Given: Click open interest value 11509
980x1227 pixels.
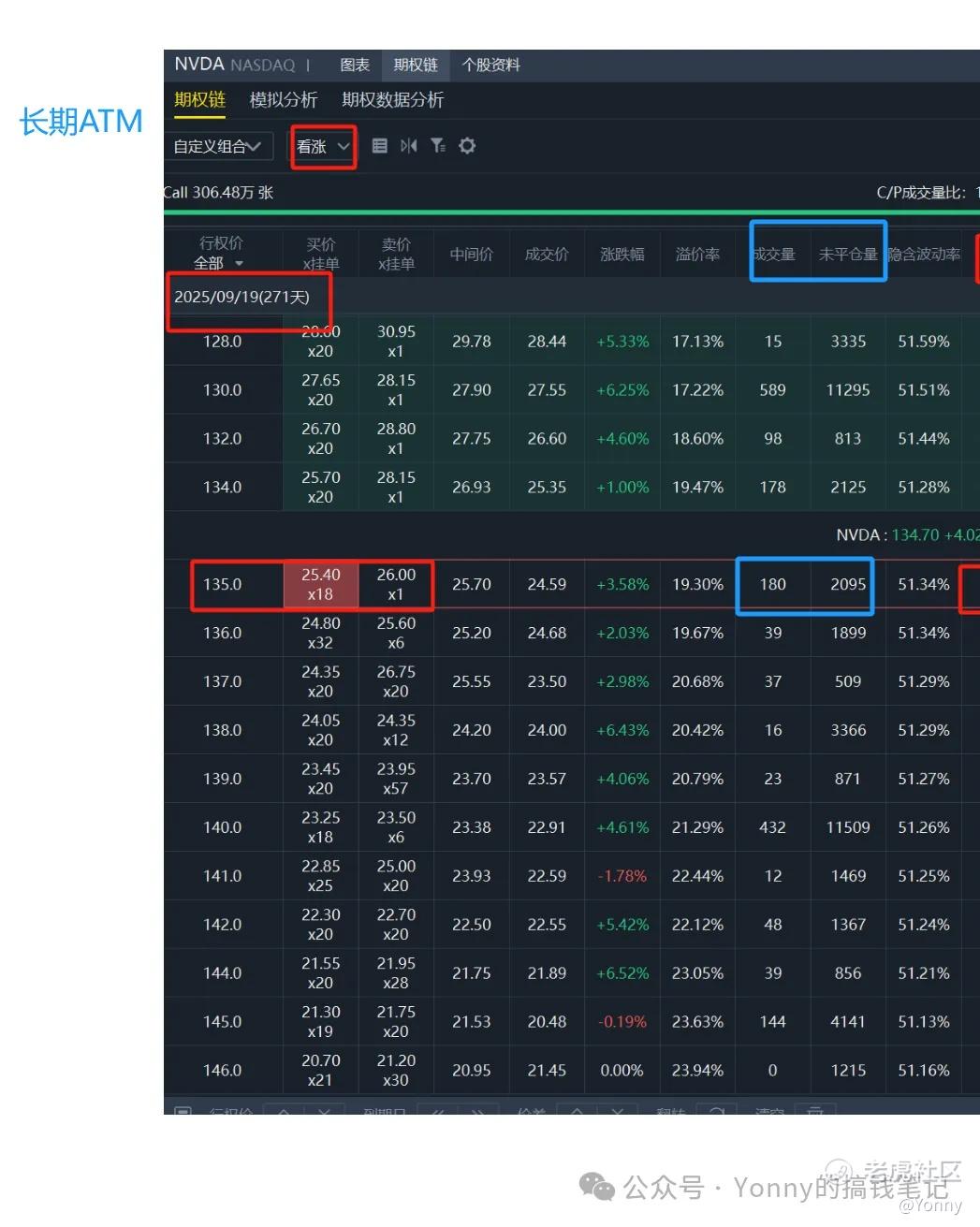Looking at the screenshot, I should (848, 828).
